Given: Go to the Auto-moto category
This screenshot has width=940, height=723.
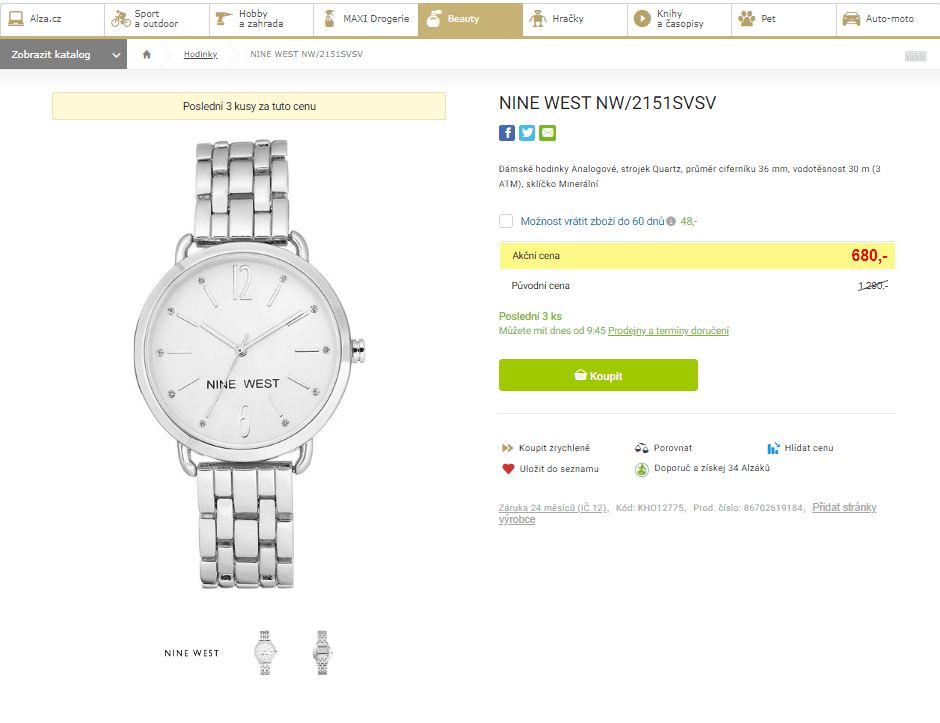Looking at the screenshot, I should (x=886, y=19).
